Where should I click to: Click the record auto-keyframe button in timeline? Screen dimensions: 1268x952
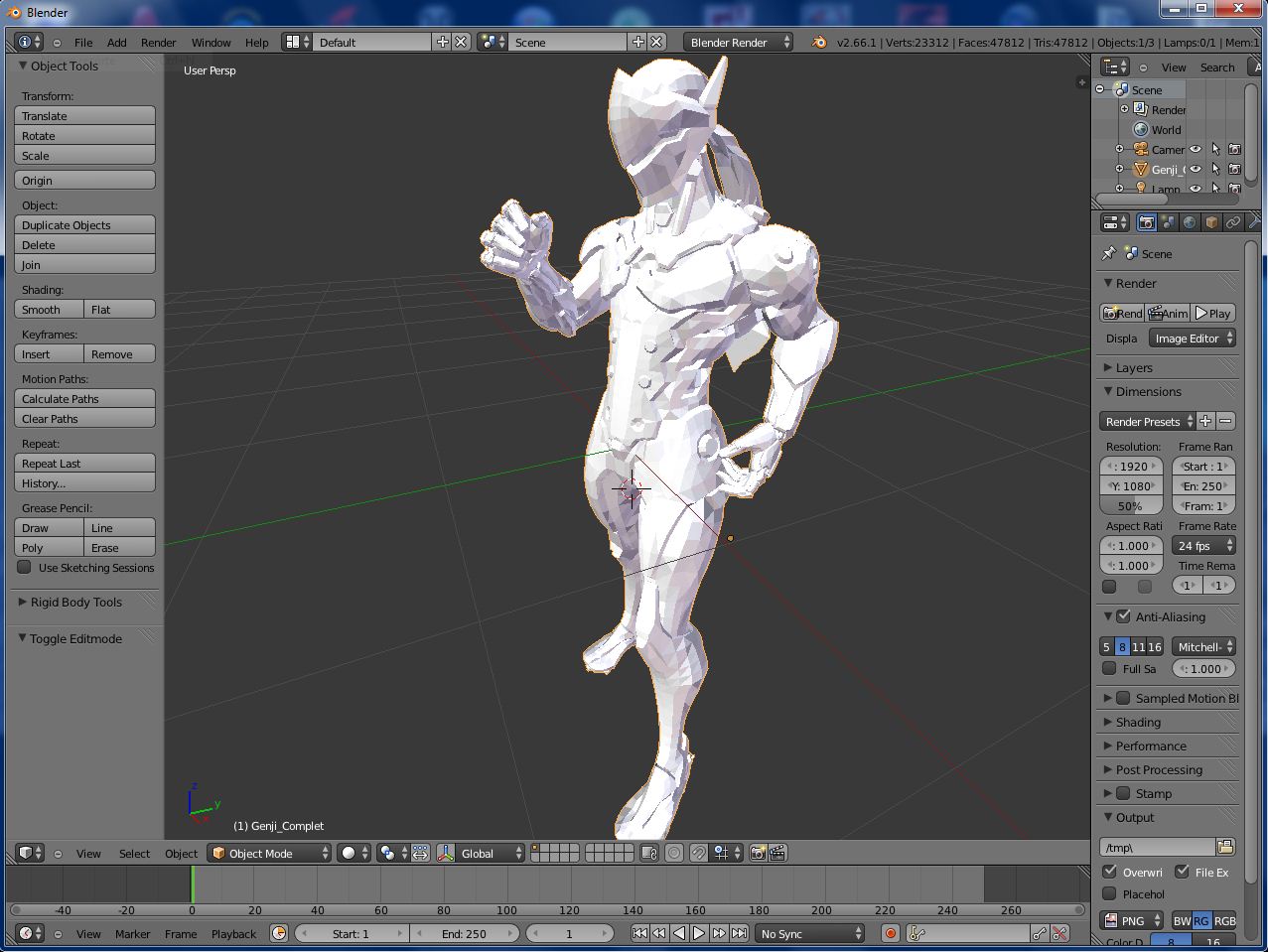(891, 933)
